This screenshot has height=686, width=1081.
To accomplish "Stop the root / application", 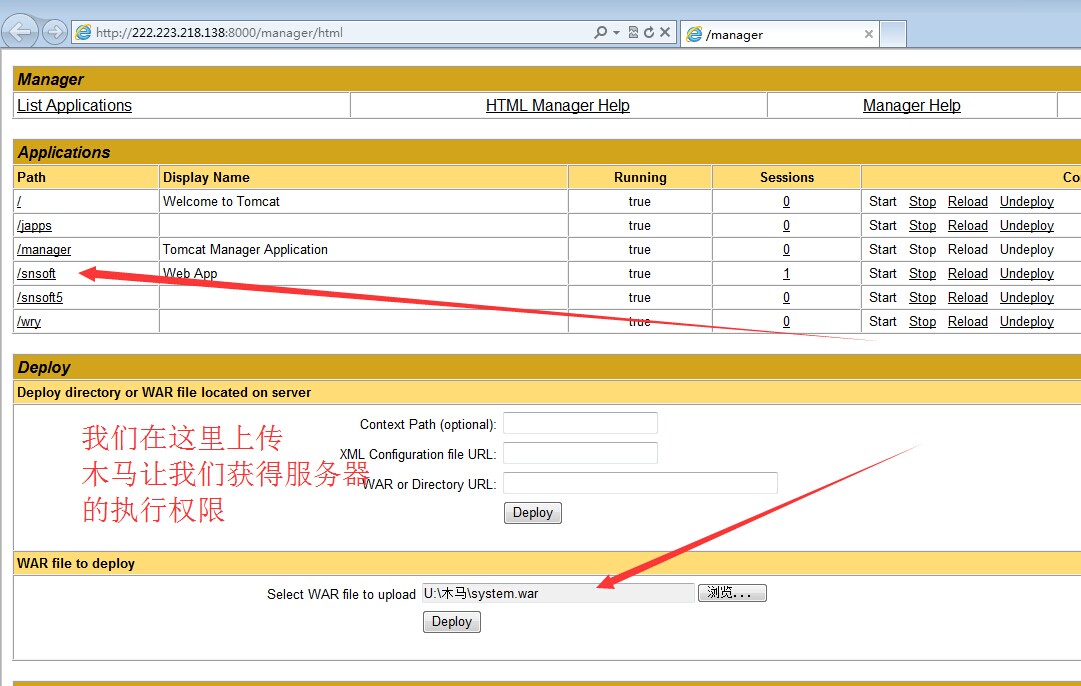I will coord(922,201).
